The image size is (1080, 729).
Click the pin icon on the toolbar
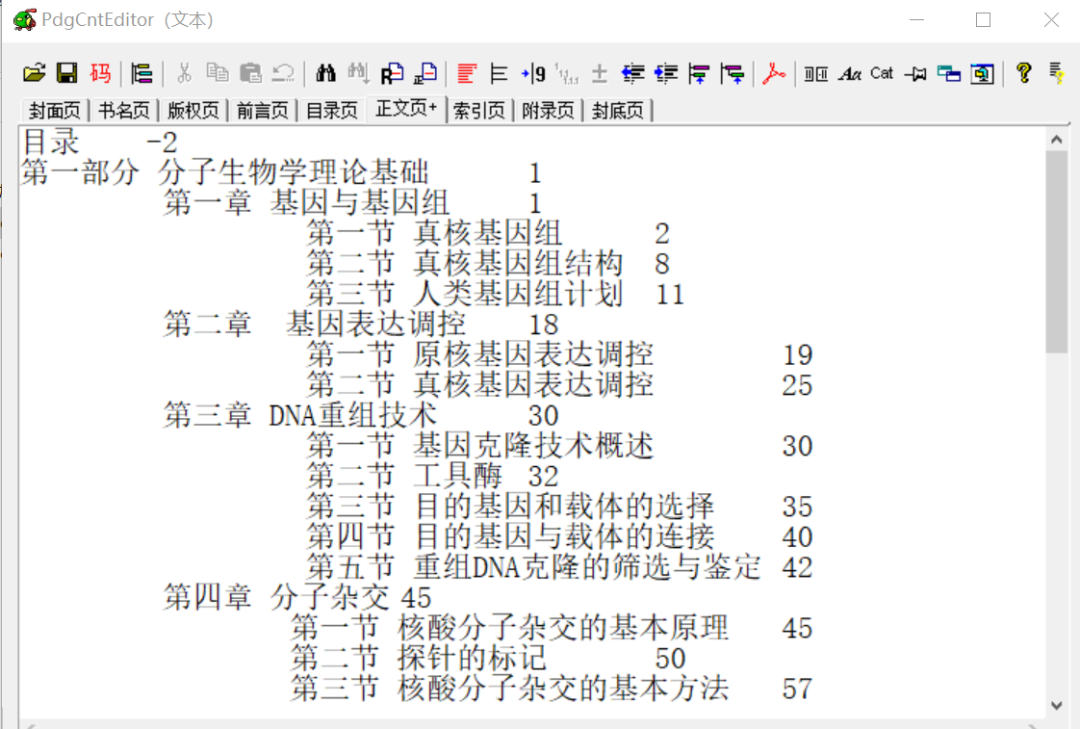pos(915,72)
